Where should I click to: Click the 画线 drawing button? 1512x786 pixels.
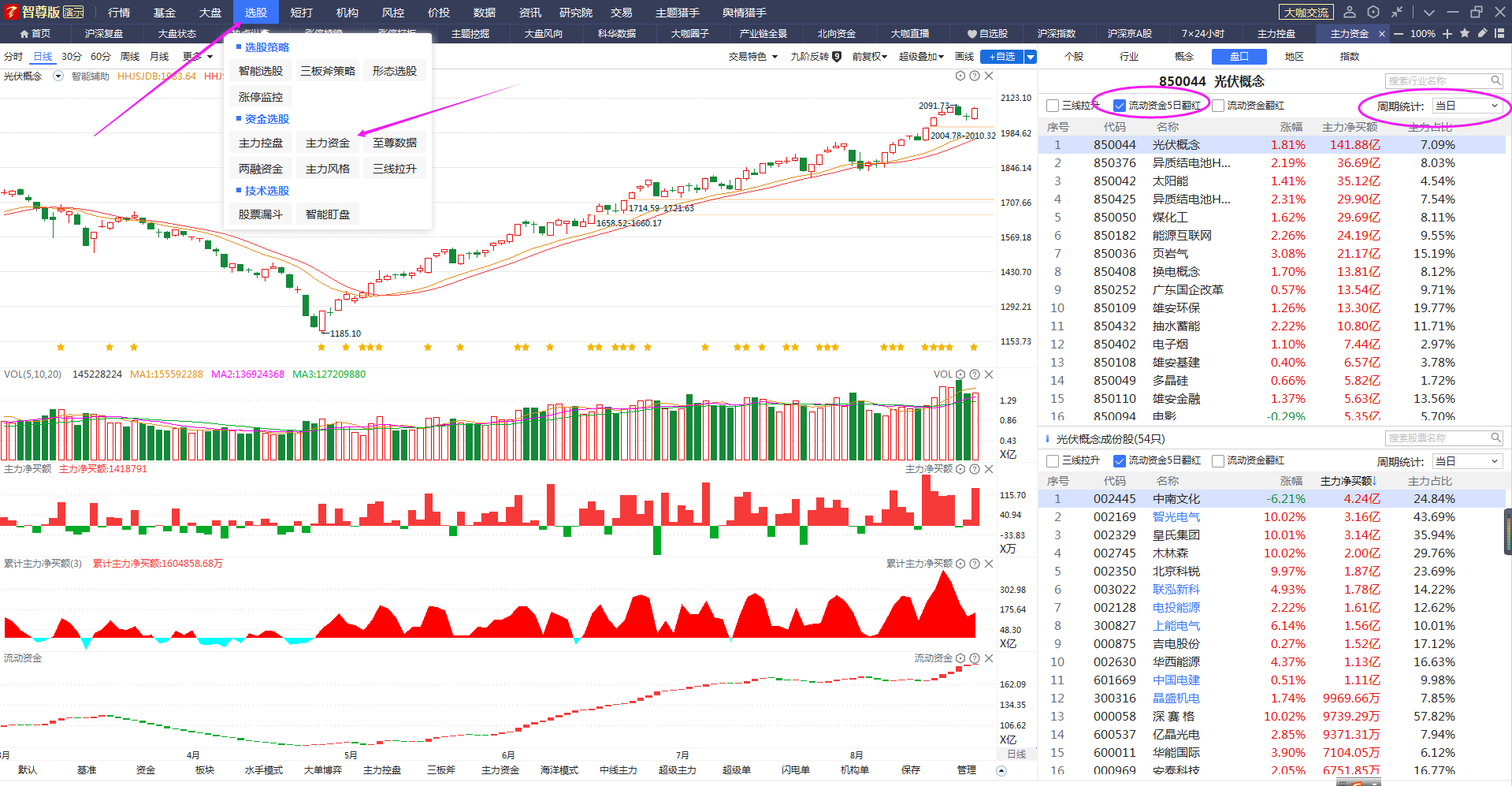tap(964, 57)
